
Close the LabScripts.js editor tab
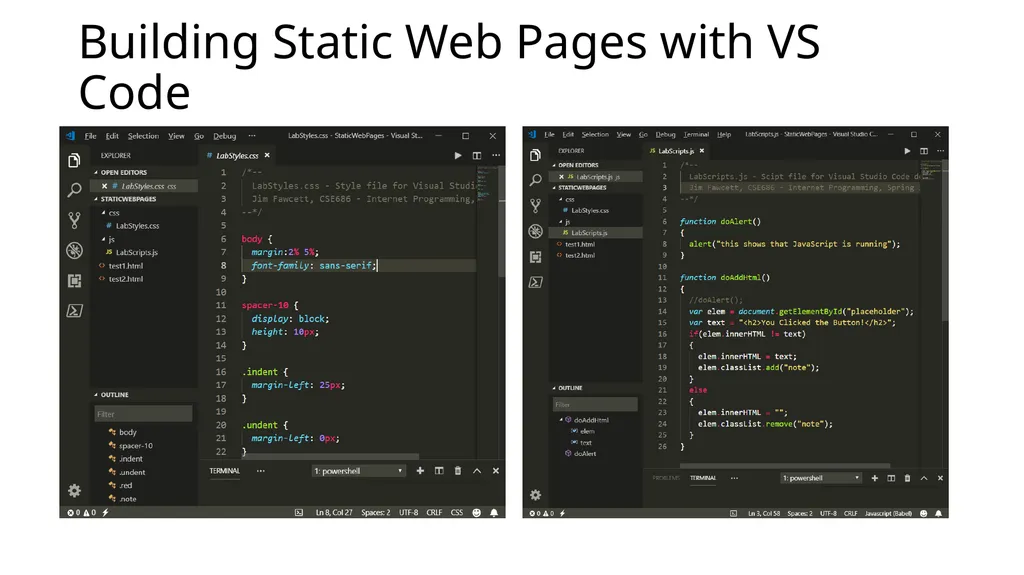(x=702, y=151)
